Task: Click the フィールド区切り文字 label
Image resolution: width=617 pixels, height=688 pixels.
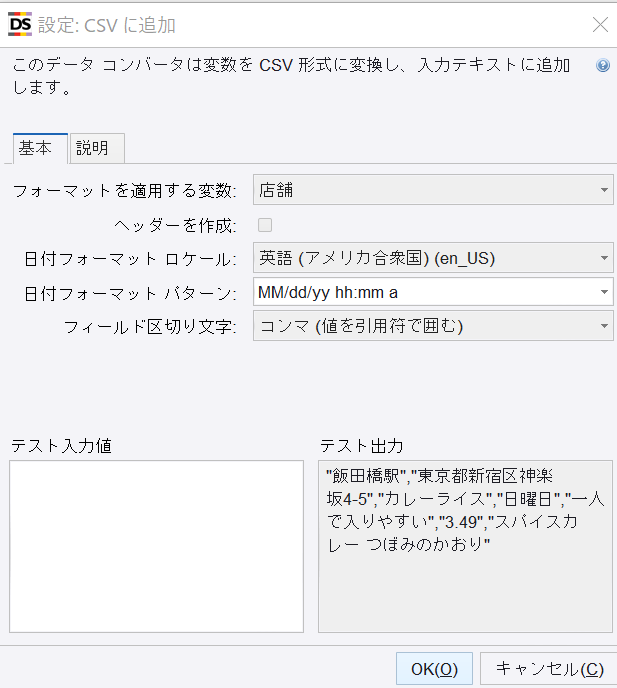Action: (150, 327)
